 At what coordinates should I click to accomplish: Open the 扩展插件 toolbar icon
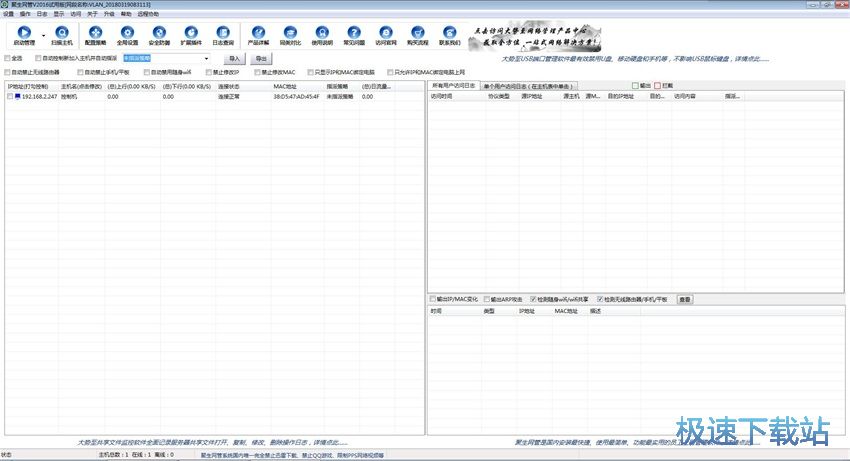[191, 33]
